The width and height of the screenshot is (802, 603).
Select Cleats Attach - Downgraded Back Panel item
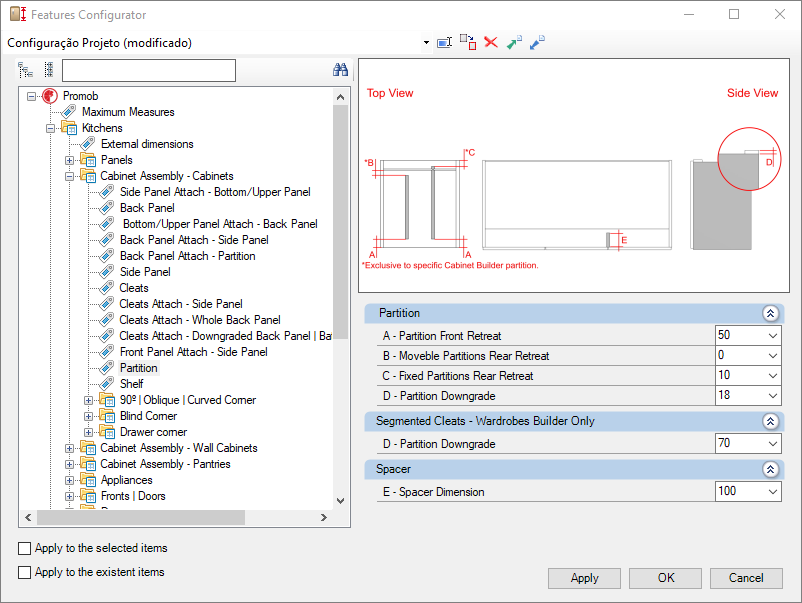click(225, 336)
